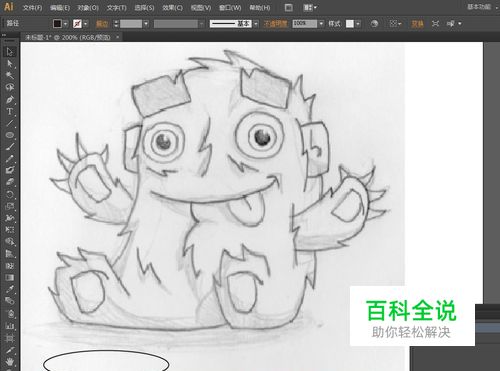The width and height of the screenshot is (500, 371).
Task: Select the Type tool
Action: pyautogui.click(x=10, y=111)
